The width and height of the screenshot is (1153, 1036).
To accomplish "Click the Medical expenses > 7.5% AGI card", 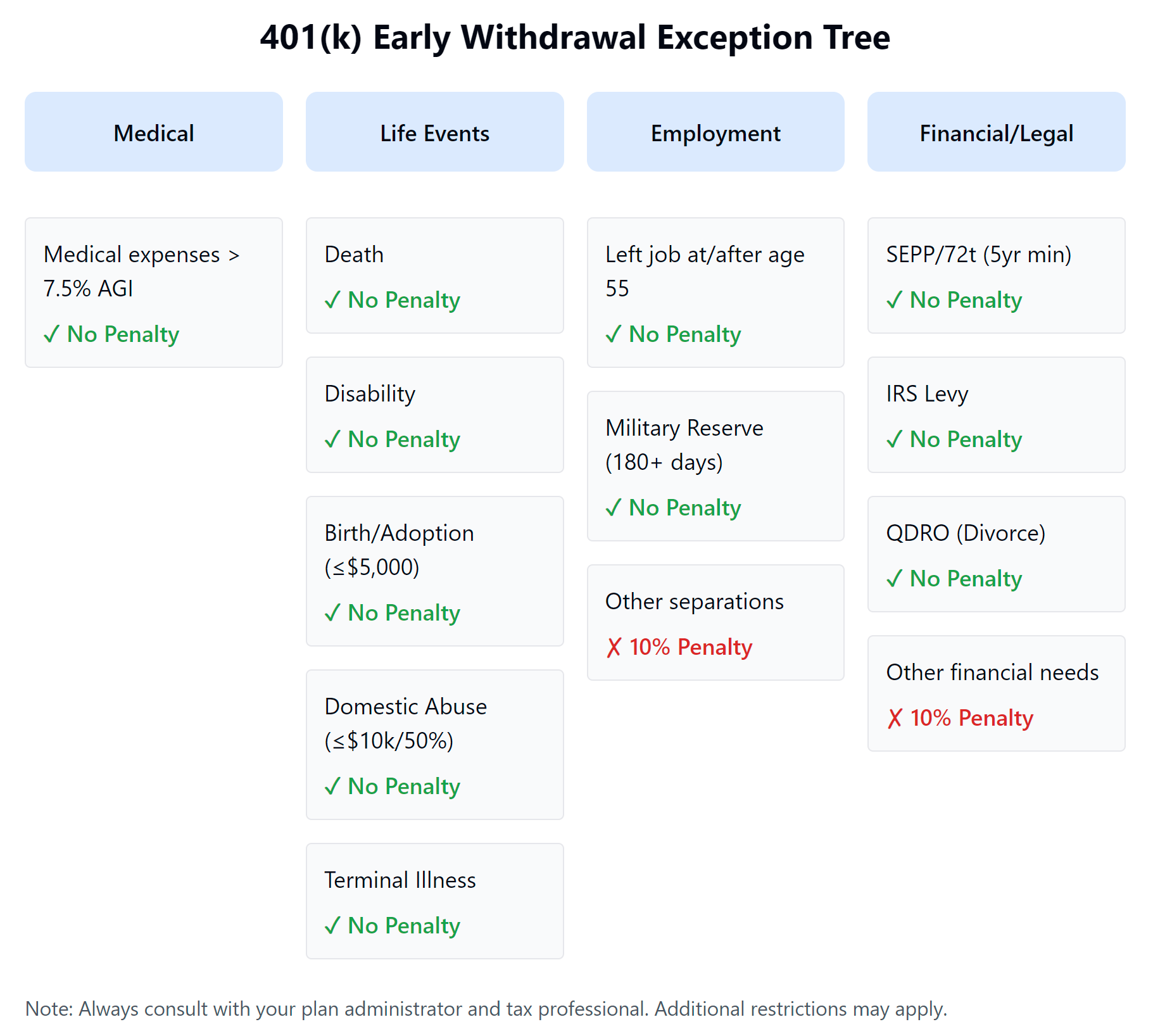I will point(154,293).
